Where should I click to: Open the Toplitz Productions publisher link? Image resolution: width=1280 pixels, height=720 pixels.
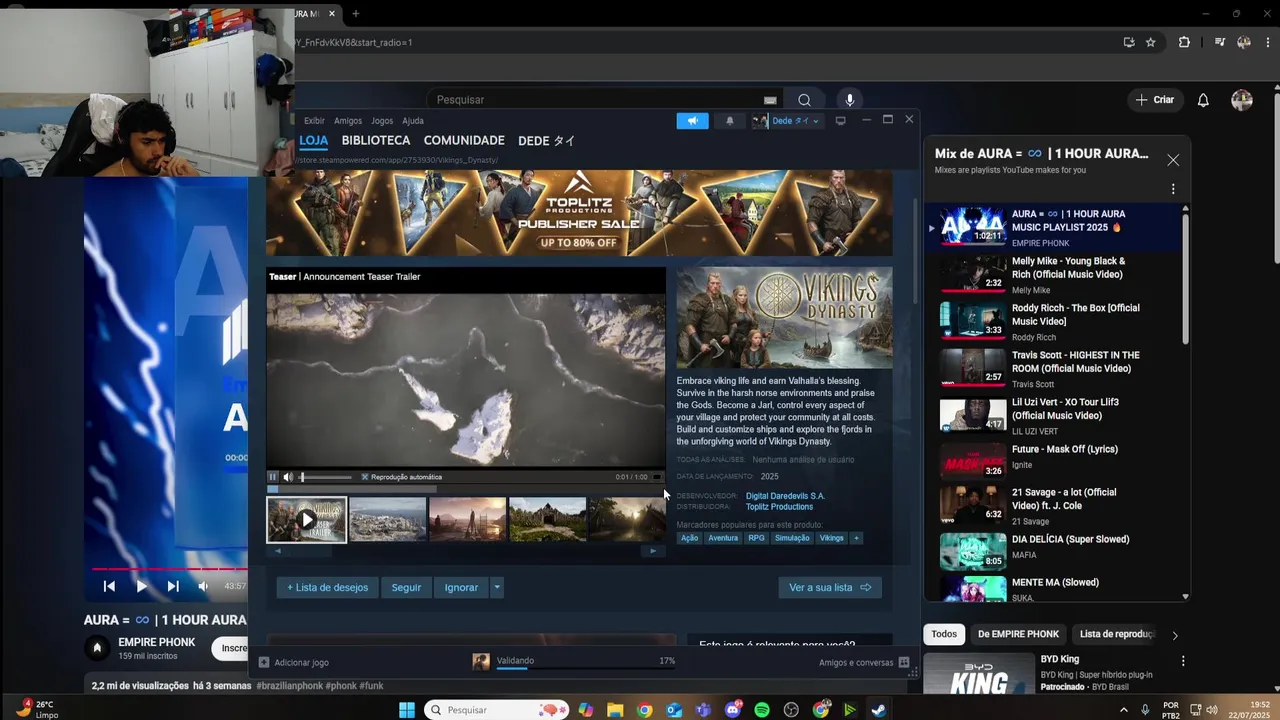pos(779,507)
